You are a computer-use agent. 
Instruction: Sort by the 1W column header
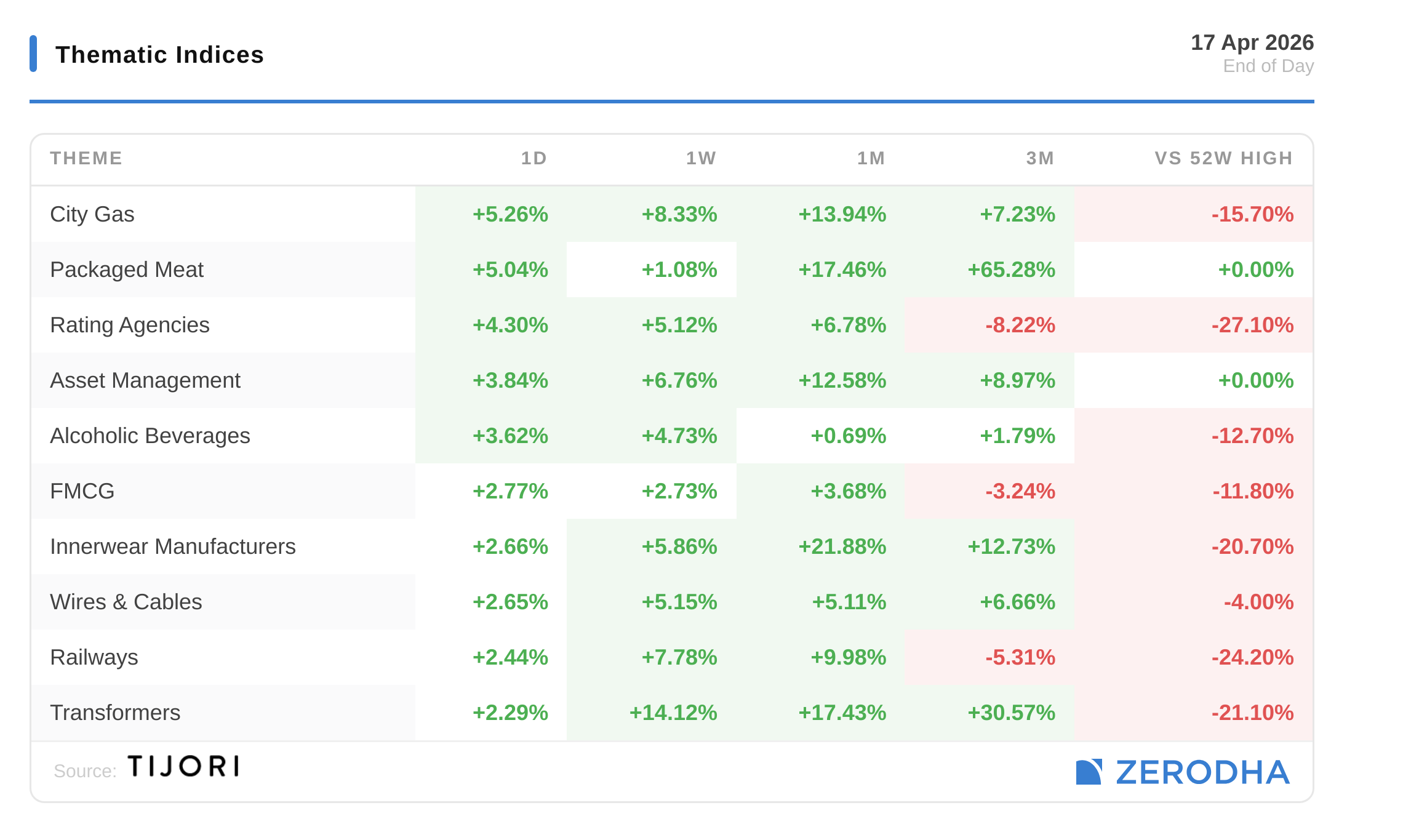coord(701,158)
